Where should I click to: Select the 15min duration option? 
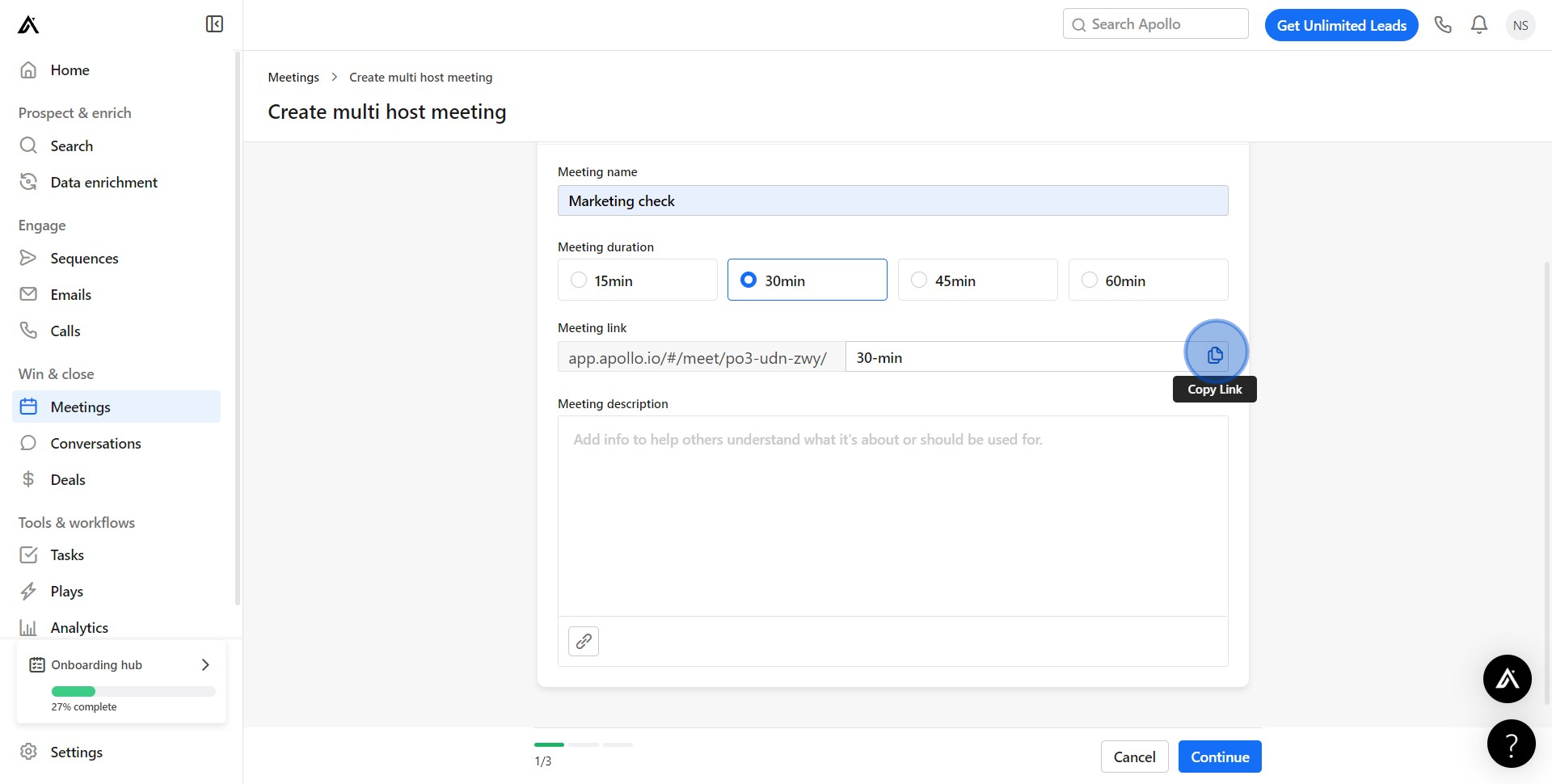coord(638,280)
